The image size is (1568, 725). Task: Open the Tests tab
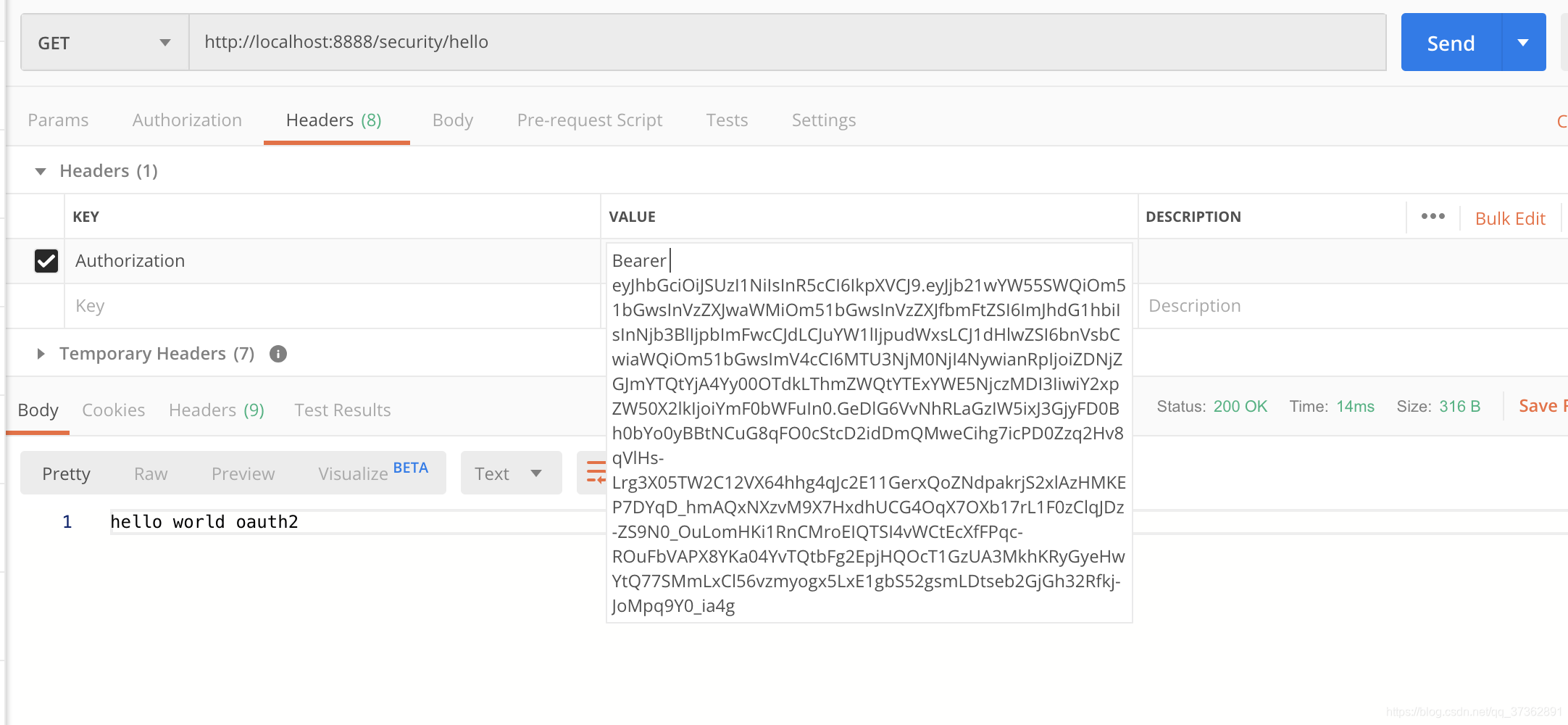click(727, 120)
